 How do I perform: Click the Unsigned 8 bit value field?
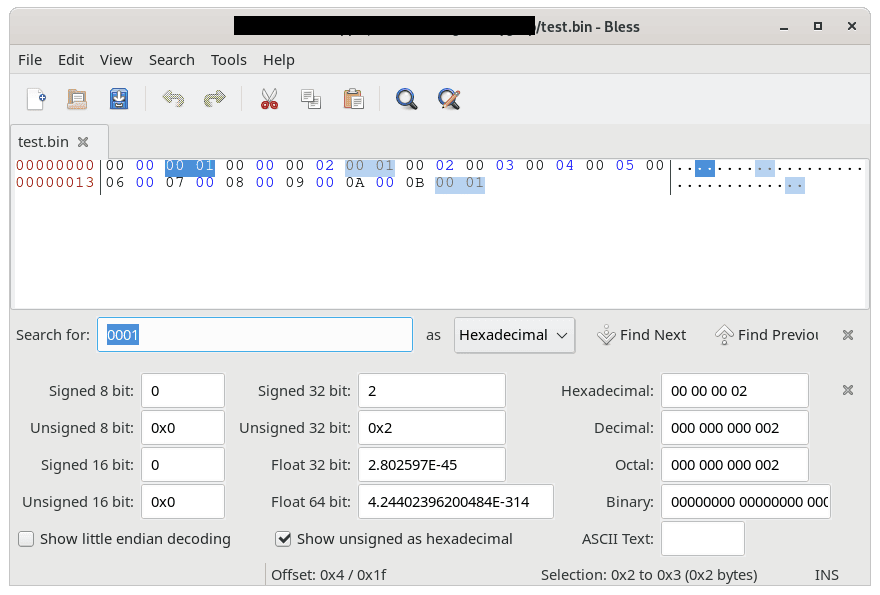tap(183, 428)
